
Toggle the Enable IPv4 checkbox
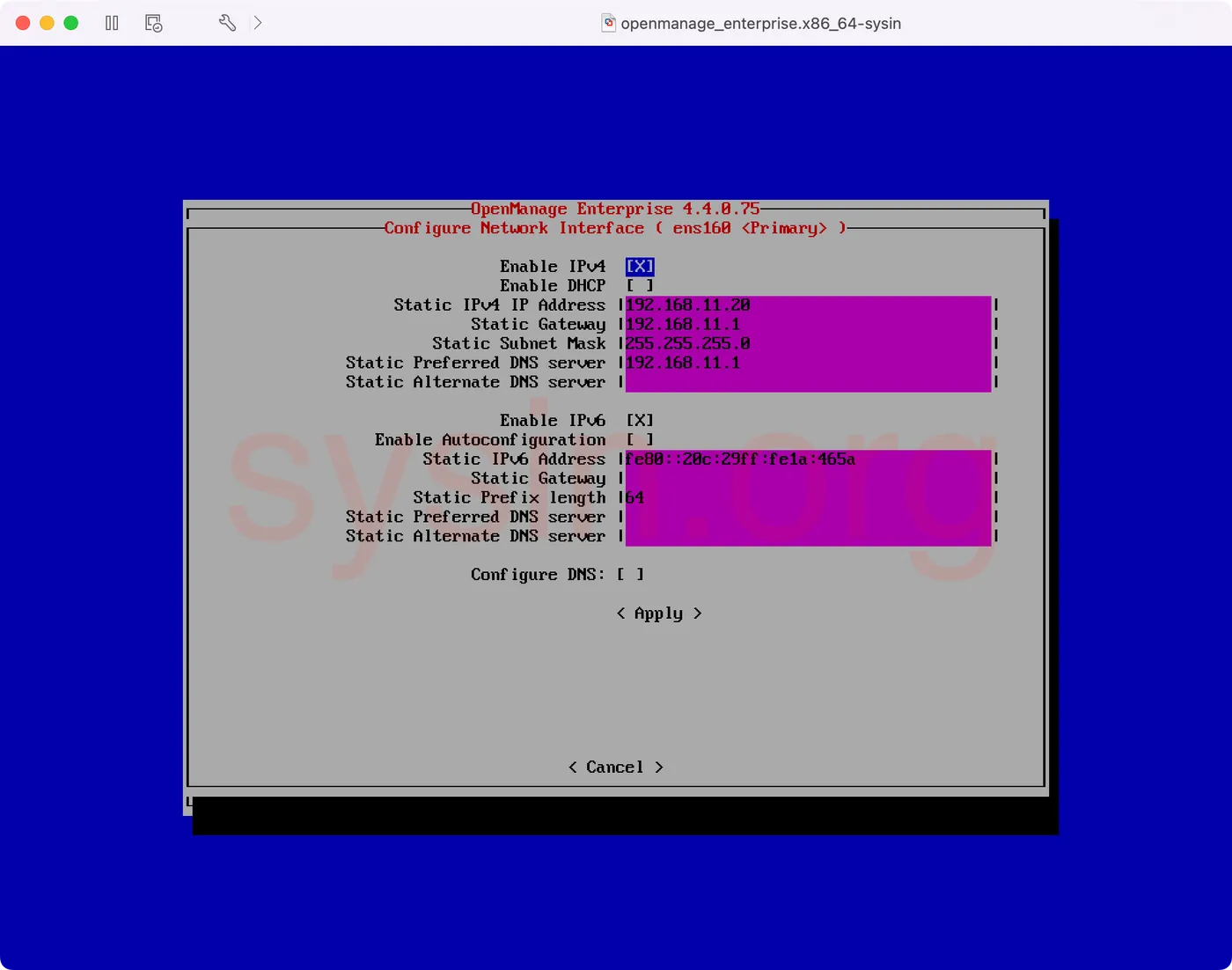640,267
